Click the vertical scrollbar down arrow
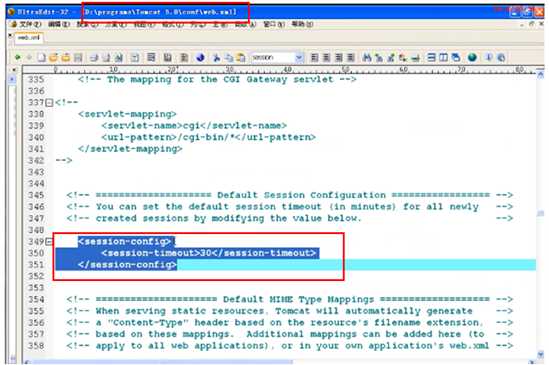This screenshot has height=365, width=549. pyautogui.click(x=541, y=354)
